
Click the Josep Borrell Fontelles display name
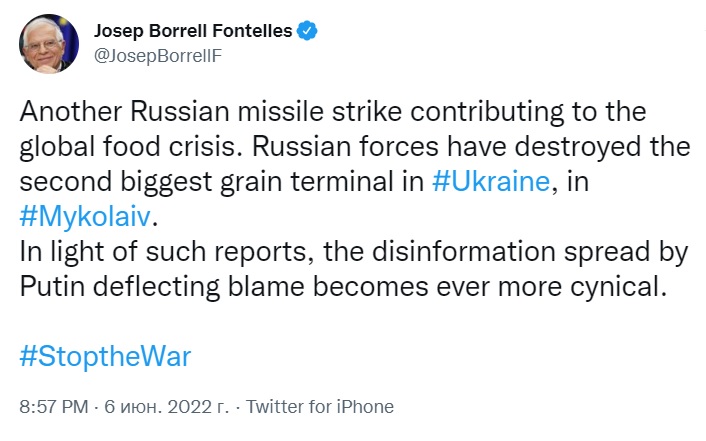192,31
